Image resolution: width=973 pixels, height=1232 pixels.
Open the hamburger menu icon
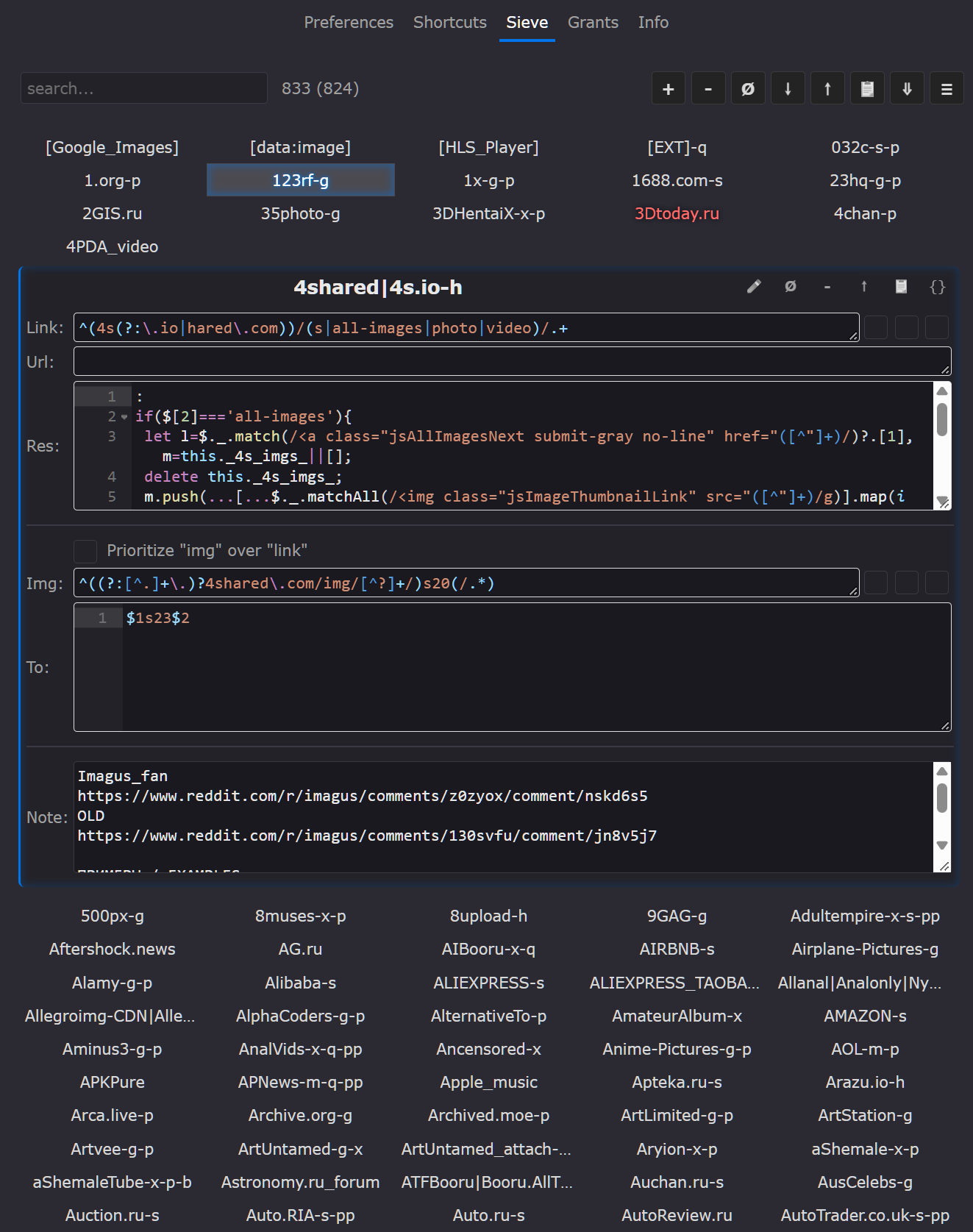(947, 88)
